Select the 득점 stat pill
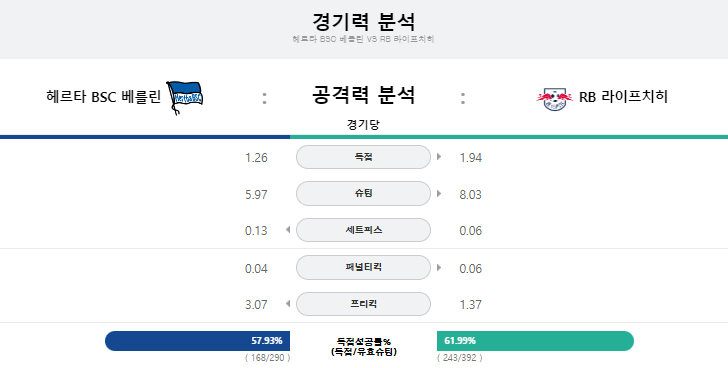The height and width of the screenshot is (368, 728). [363, 157]
